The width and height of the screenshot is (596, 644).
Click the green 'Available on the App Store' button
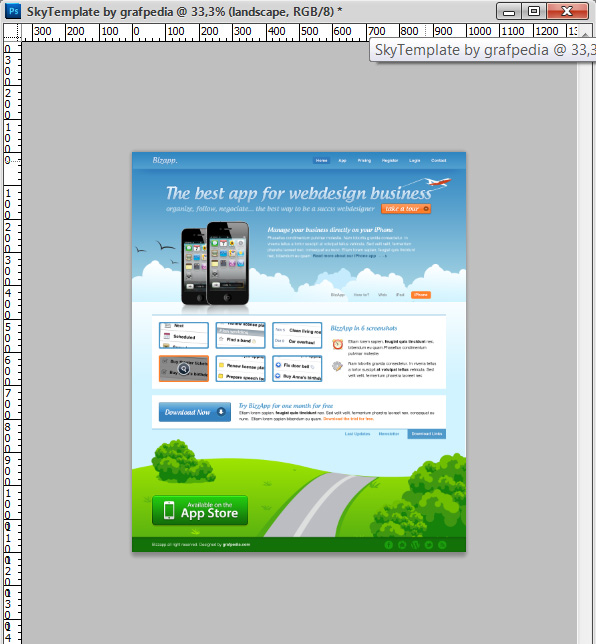coord(200,510)
